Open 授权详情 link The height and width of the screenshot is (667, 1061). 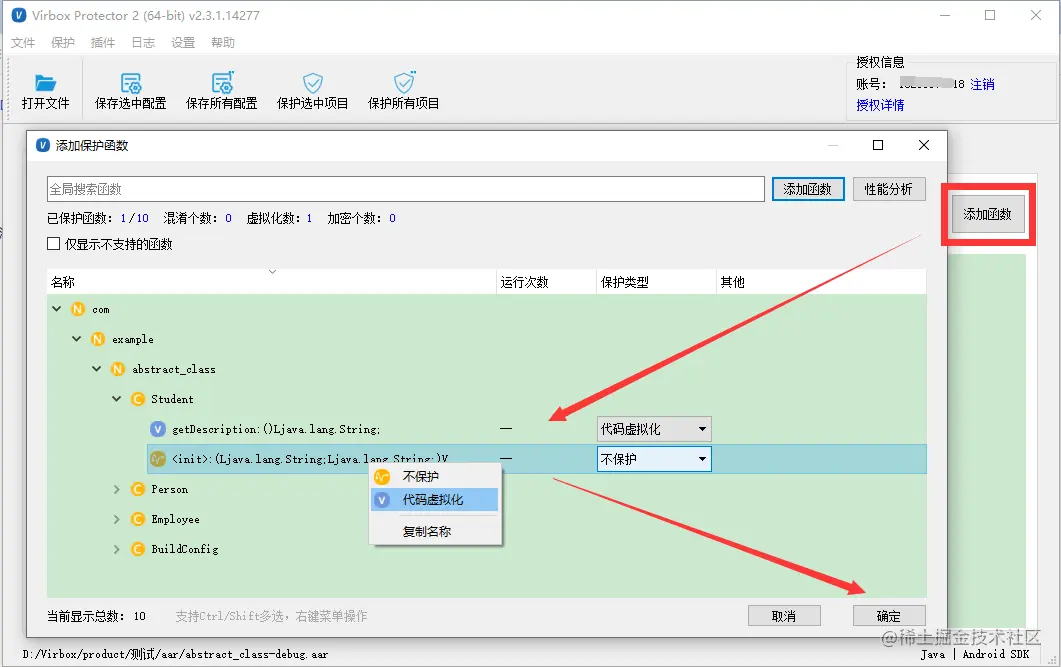[880, 105]
